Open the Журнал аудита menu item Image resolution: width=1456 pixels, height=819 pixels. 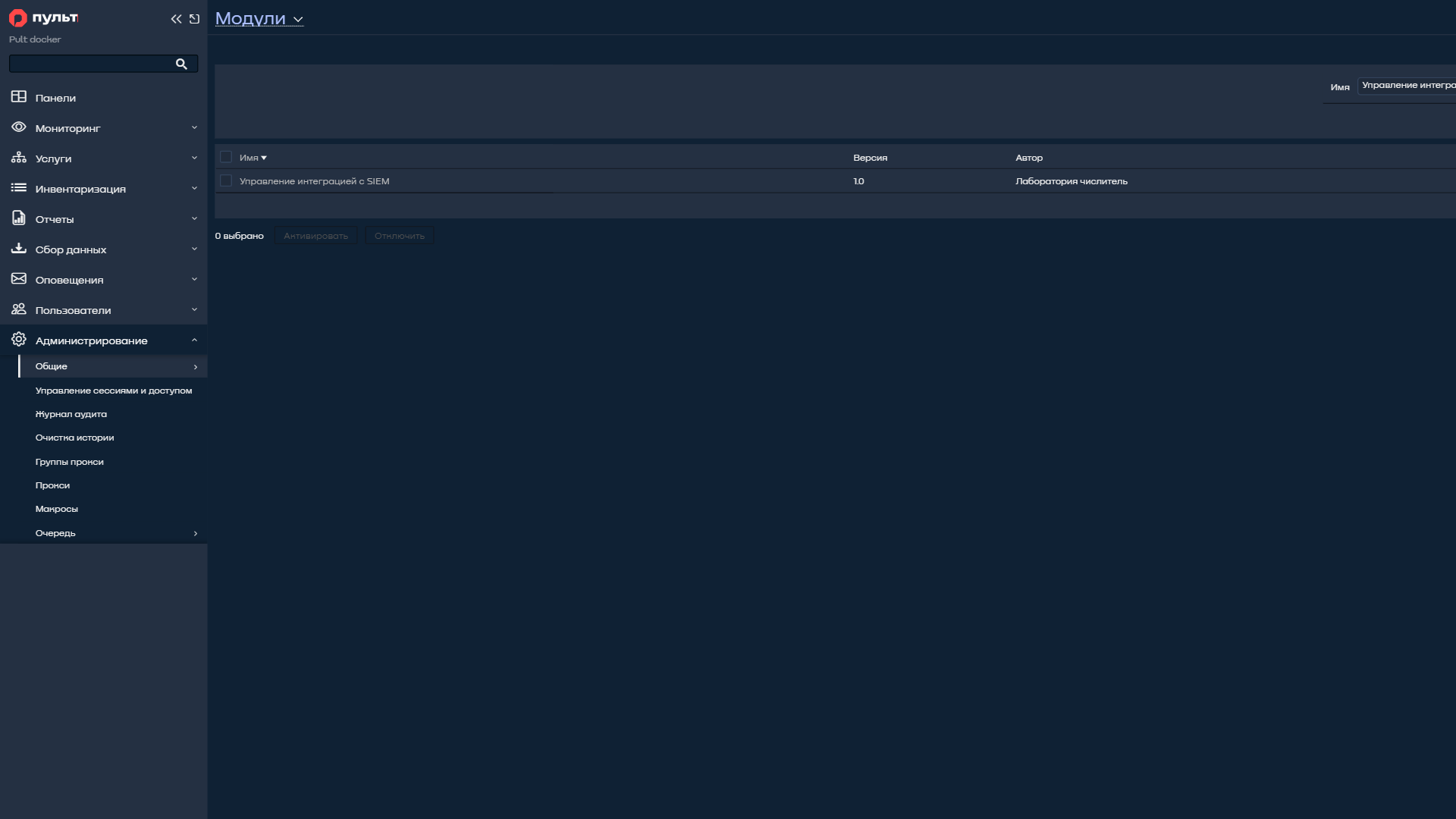[71, 414]
